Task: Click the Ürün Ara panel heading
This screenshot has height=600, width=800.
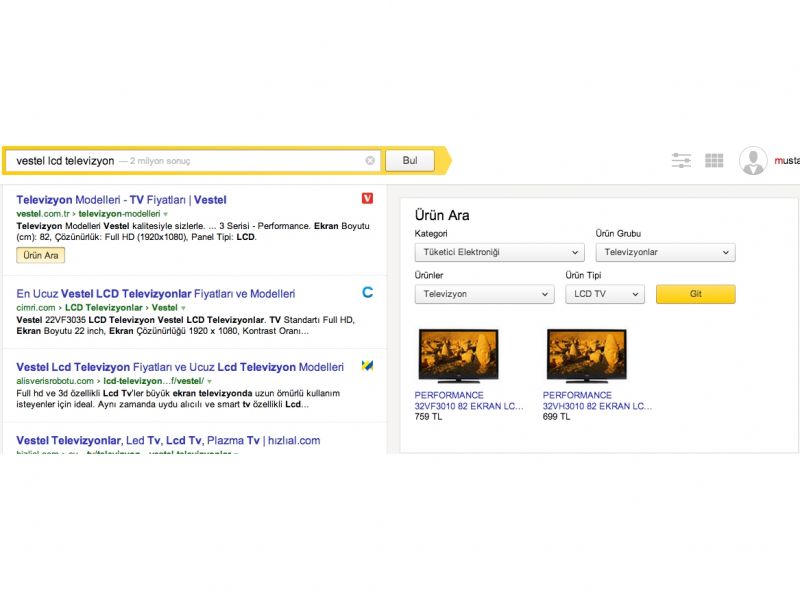Action: 442,215
